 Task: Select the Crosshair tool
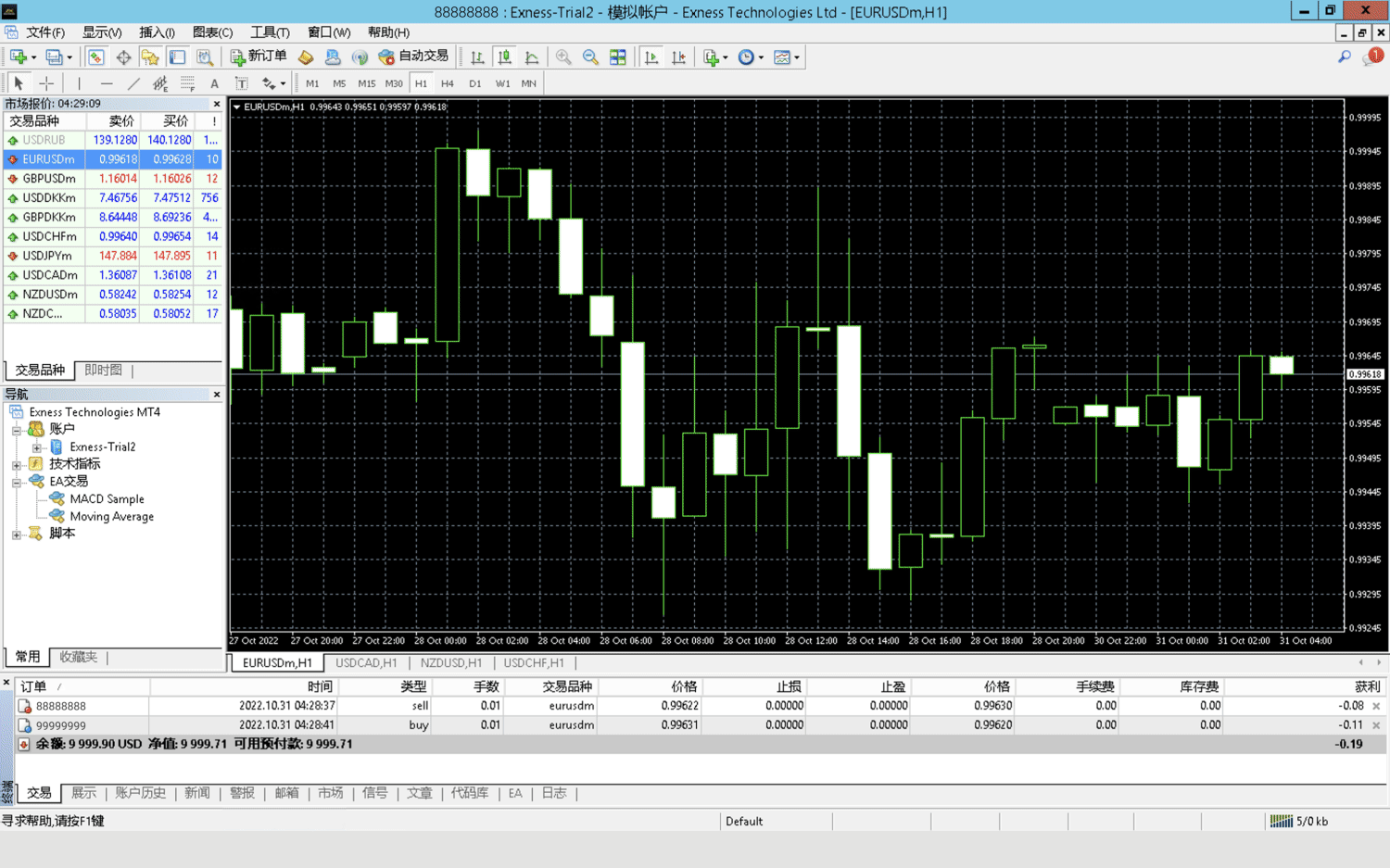point(46,83)
